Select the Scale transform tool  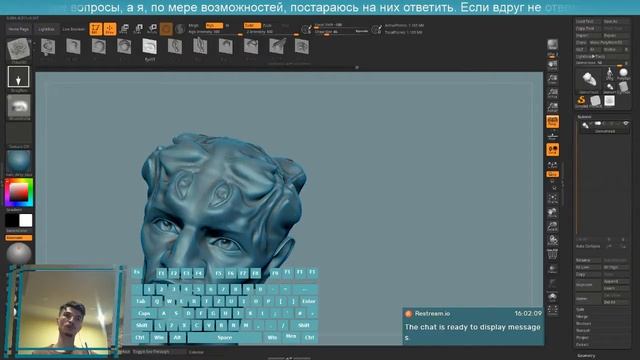138,29
